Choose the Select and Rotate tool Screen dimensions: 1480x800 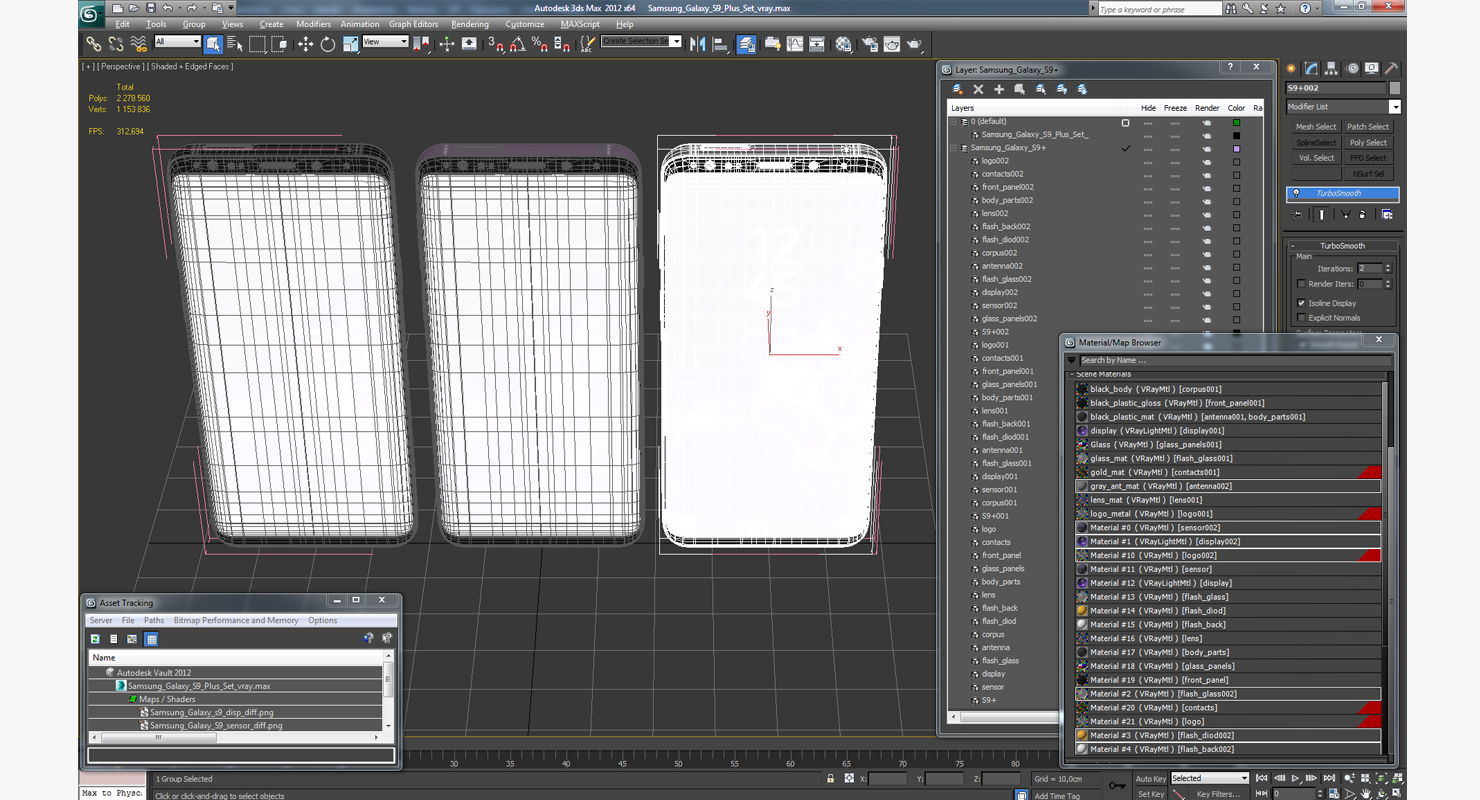328,44
